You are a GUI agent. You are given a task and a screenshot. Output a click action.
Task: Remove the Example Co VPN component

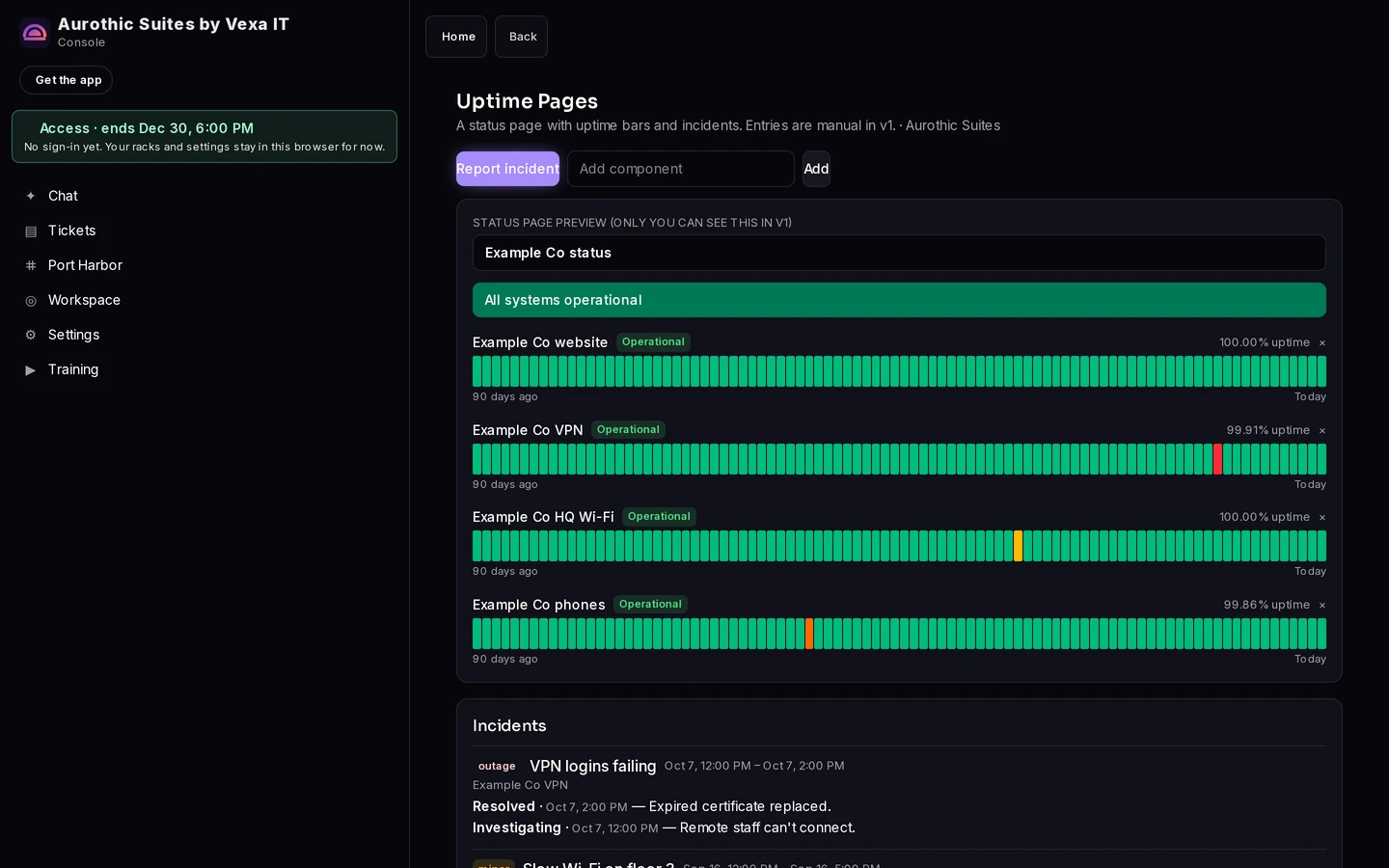coord(1321,430)
